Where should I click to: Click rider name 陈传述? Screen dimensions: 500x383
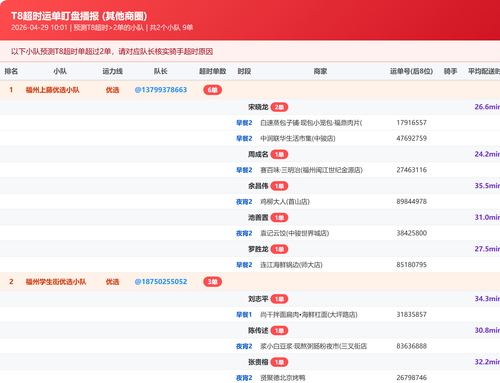tap(258, 331)
